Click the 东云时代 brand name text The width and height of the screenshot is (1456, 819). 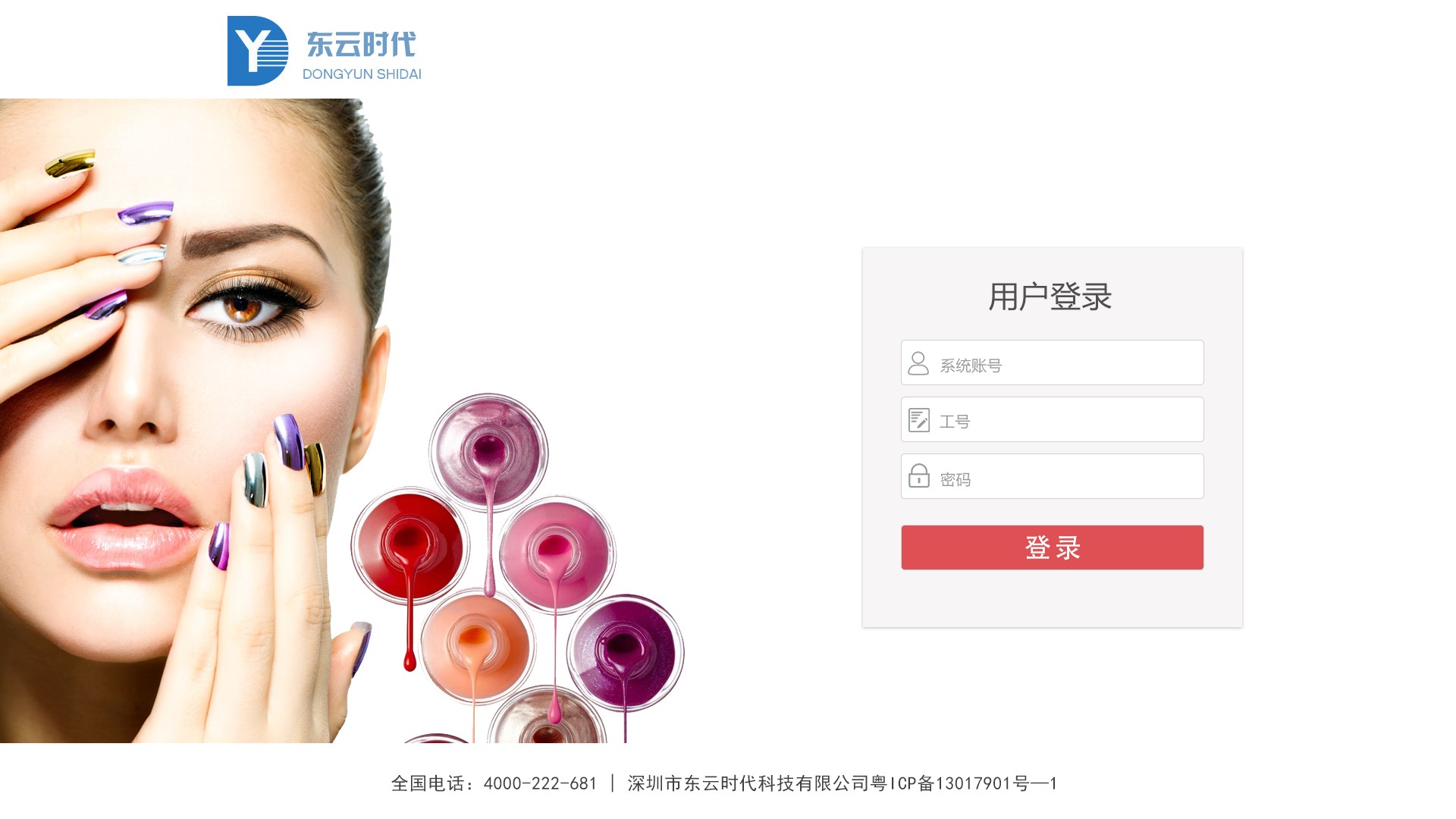coord(361,44)
